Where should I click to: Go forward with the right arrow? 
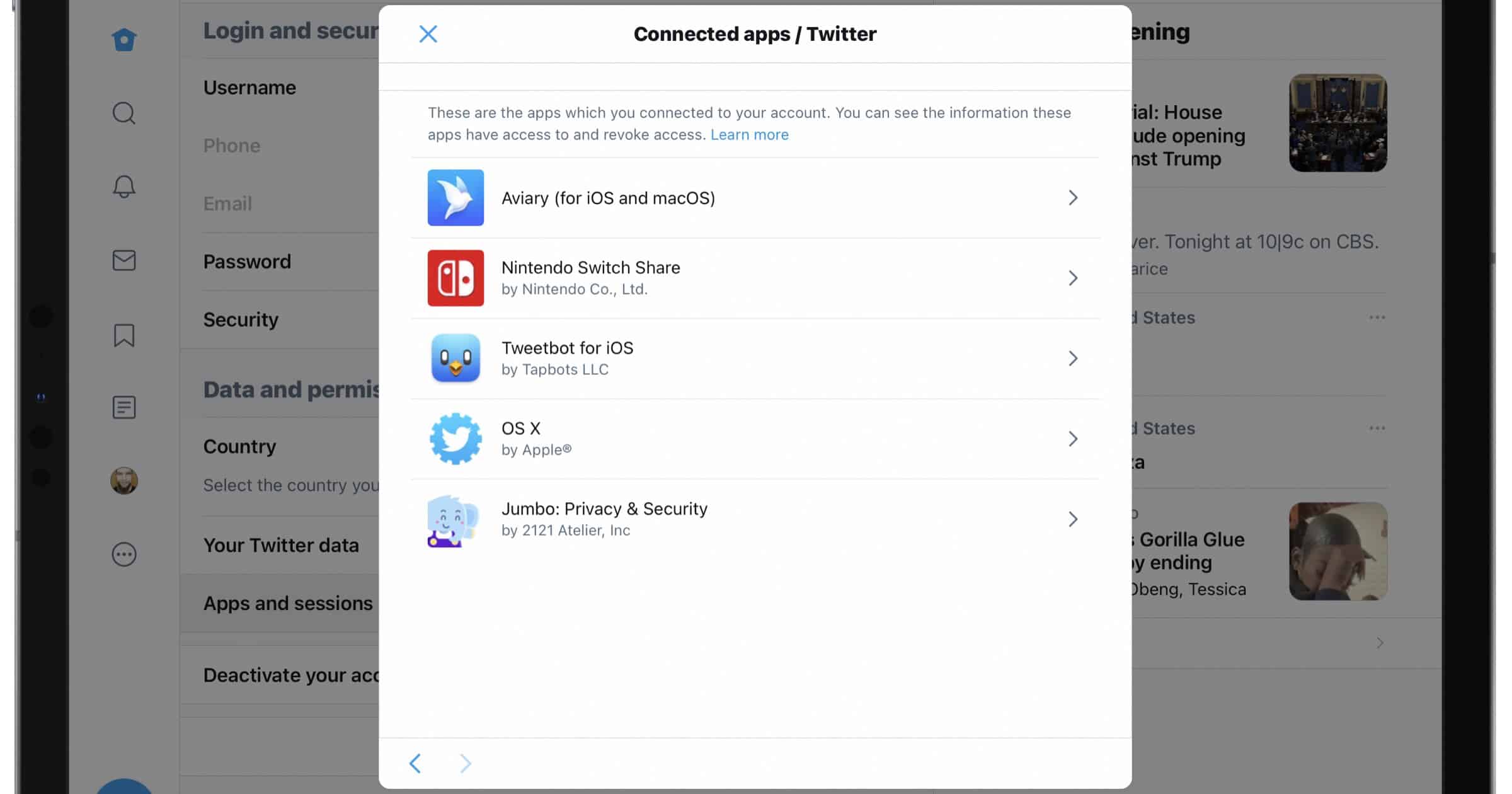(465, 763)
